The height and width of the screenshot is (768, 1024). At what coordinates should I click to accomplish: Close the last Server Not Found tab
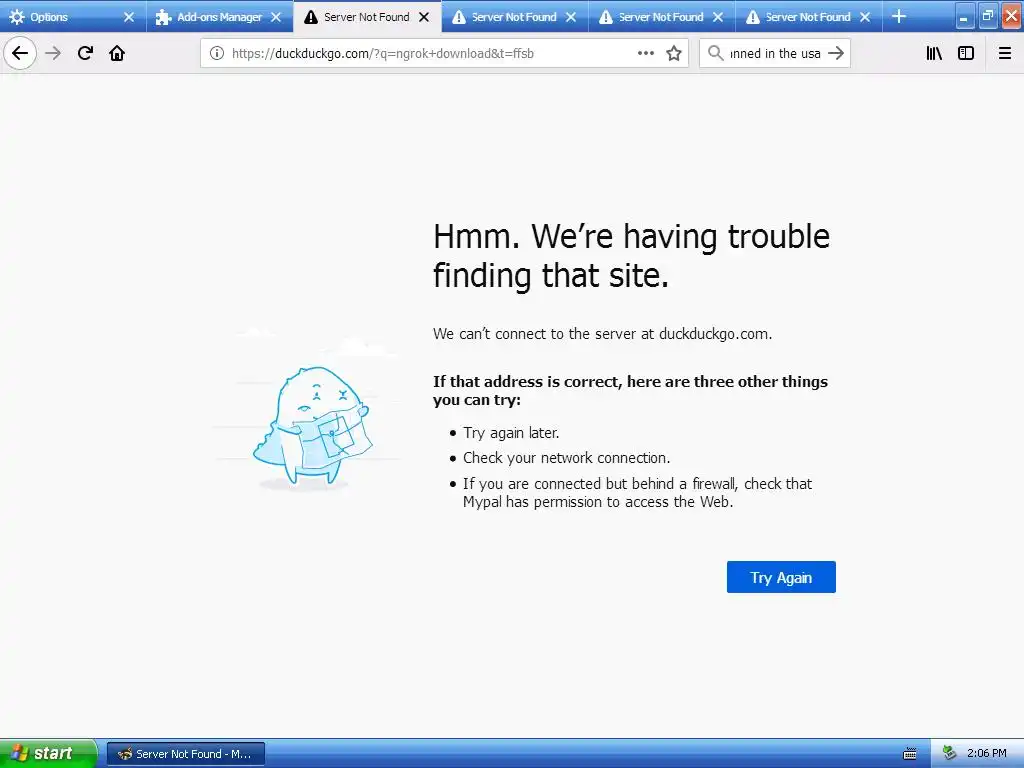pyautogui.click(x=865, y=17)
